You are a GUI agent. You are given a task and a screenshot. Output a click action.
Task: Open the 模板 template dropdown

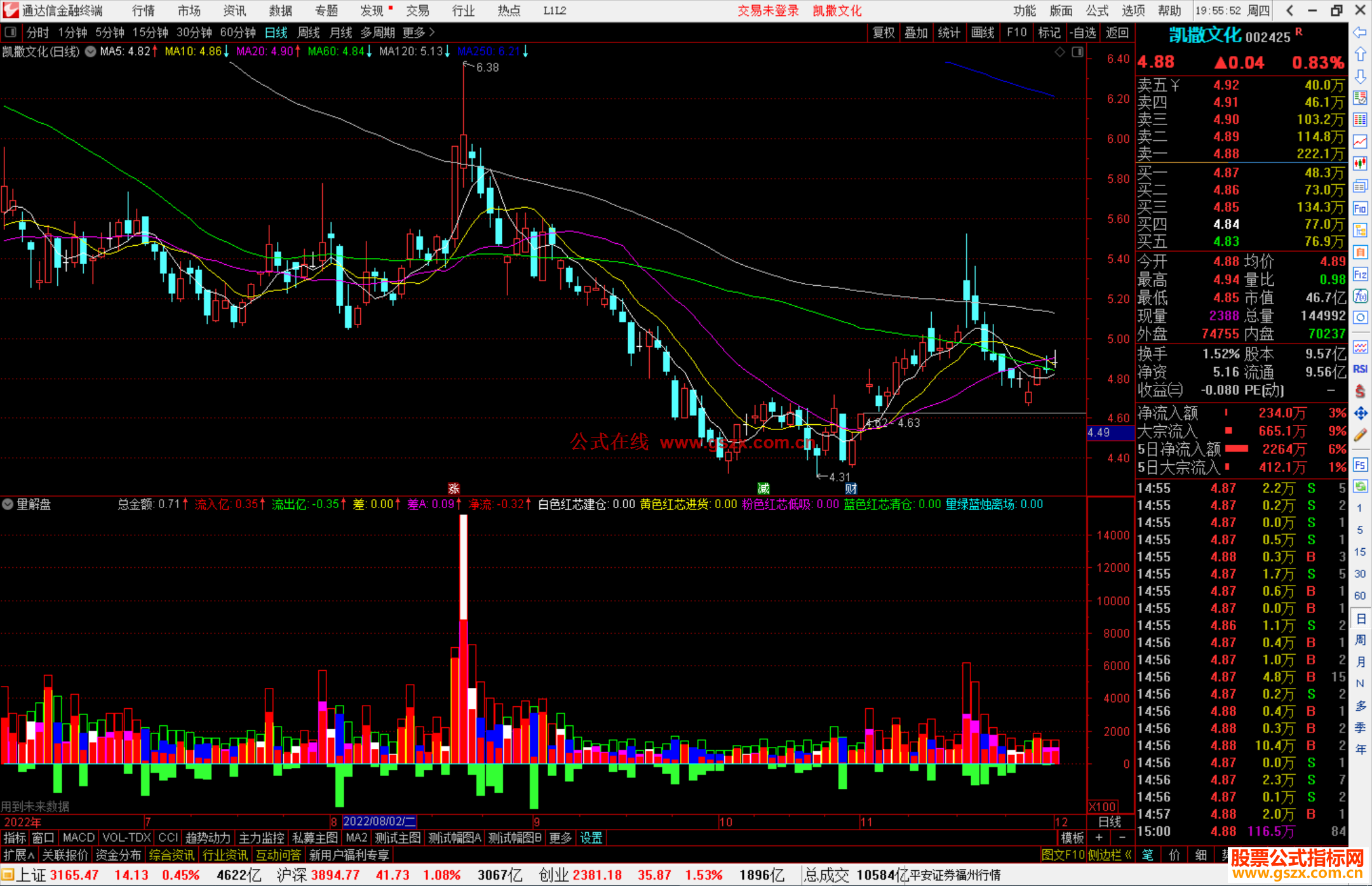point(1073,838)
